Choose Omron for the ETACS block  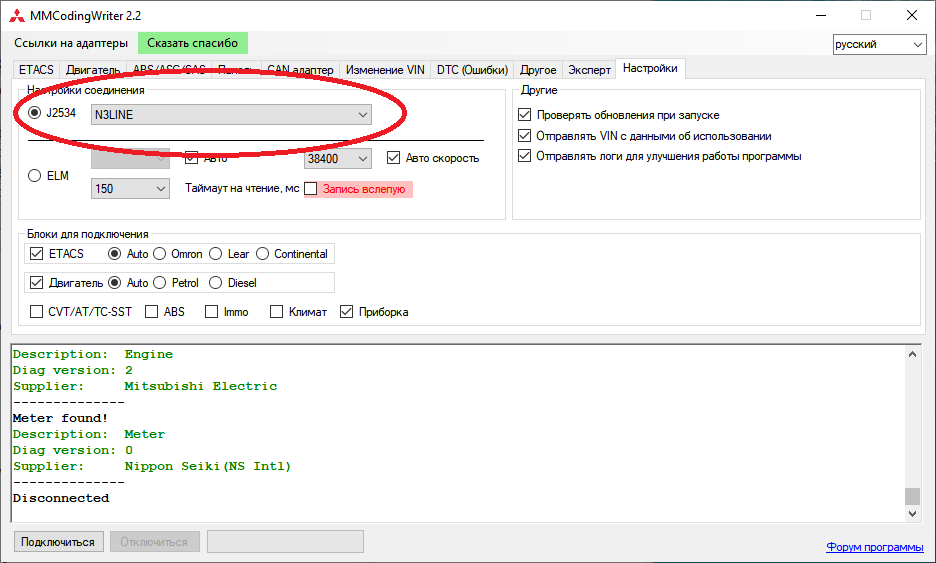tap(160, 254)
